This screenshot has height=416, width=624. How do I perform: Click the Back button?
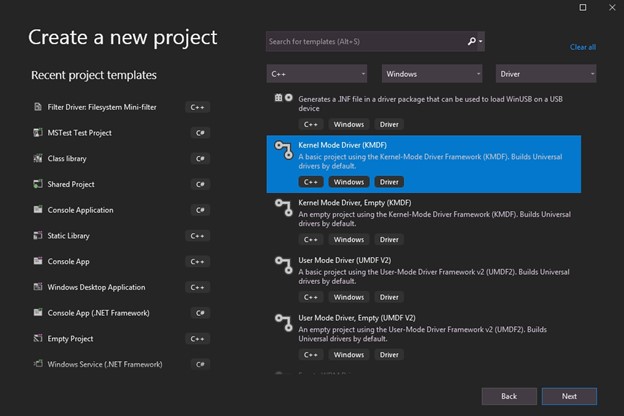(x=509, y=396)
